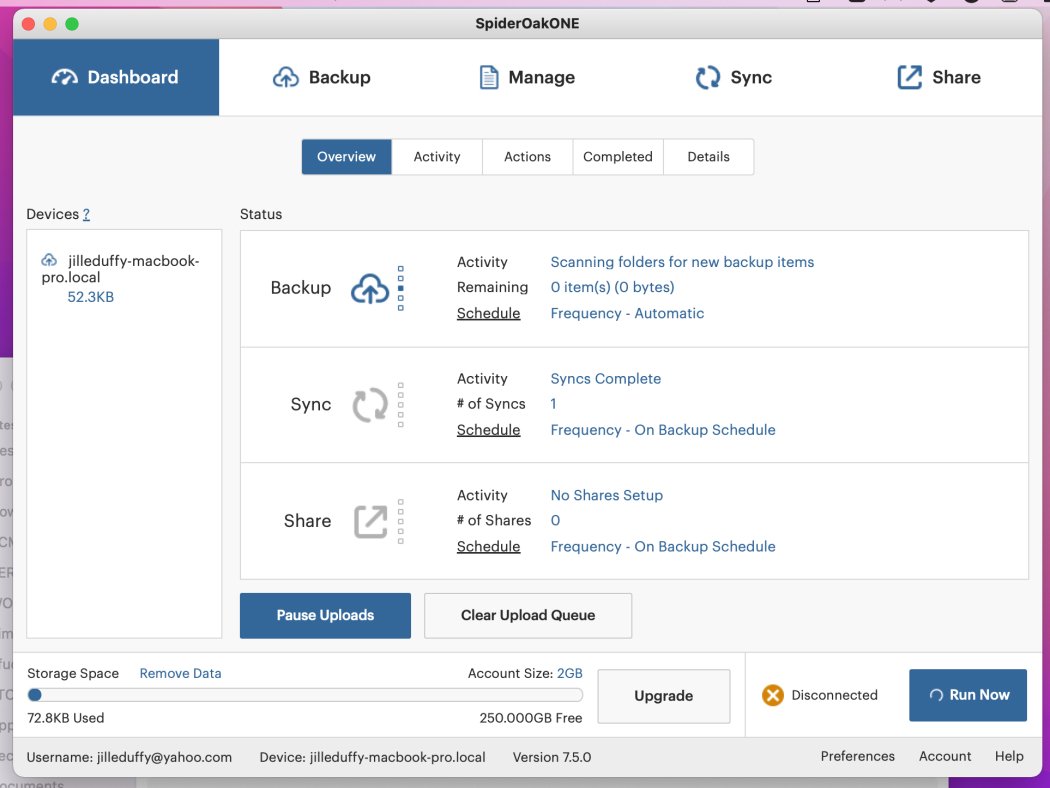Click the Share 'Frequency - On Backup Schedule' value
The image size is (1050, 788).
coord(663,546)
